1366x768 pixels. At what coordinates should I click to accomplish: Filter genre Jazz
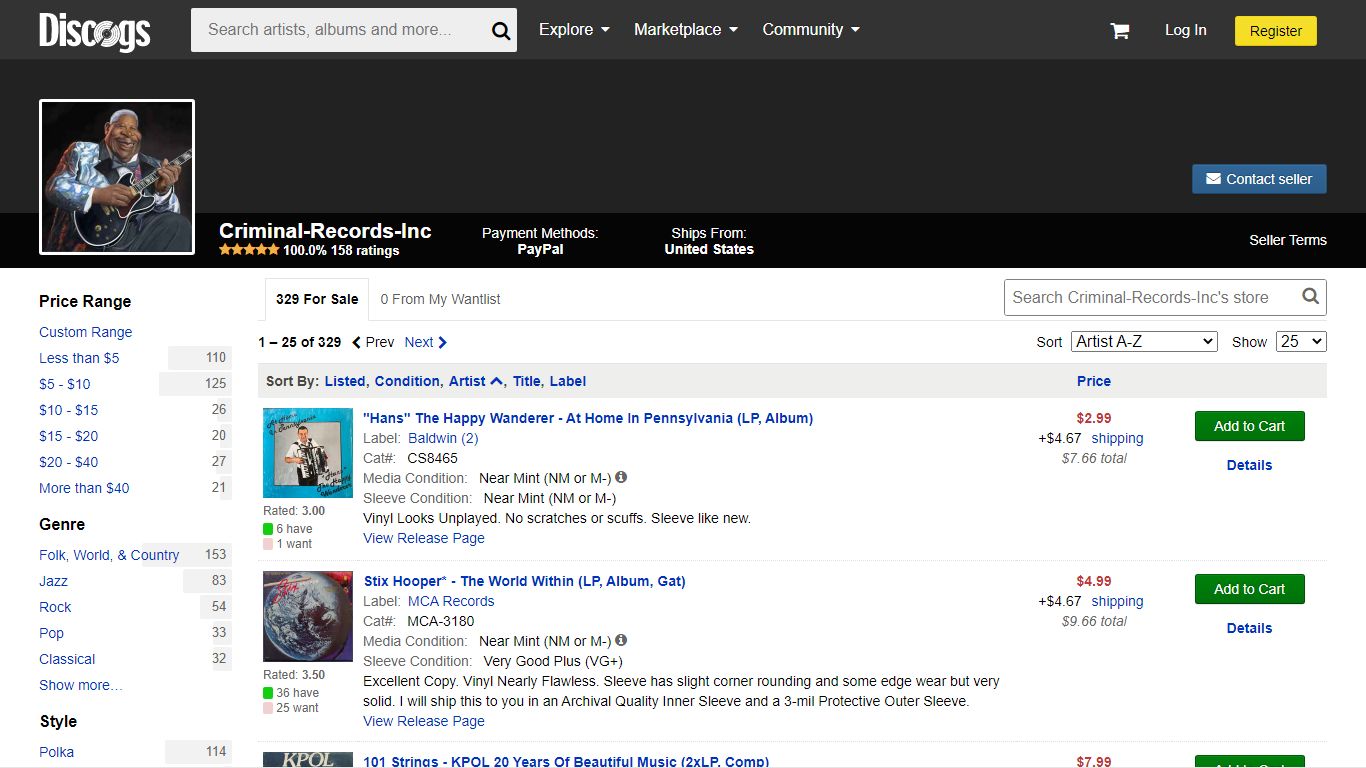[54, 581]
